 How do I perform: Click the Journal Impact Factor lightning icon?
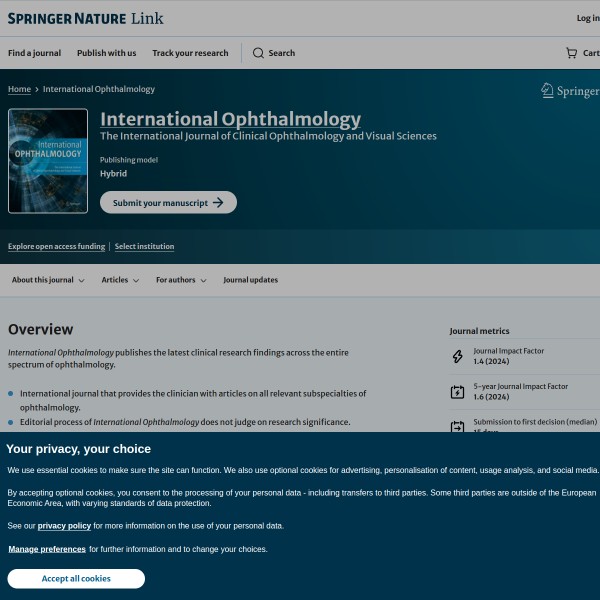click(x=457, y=356)
